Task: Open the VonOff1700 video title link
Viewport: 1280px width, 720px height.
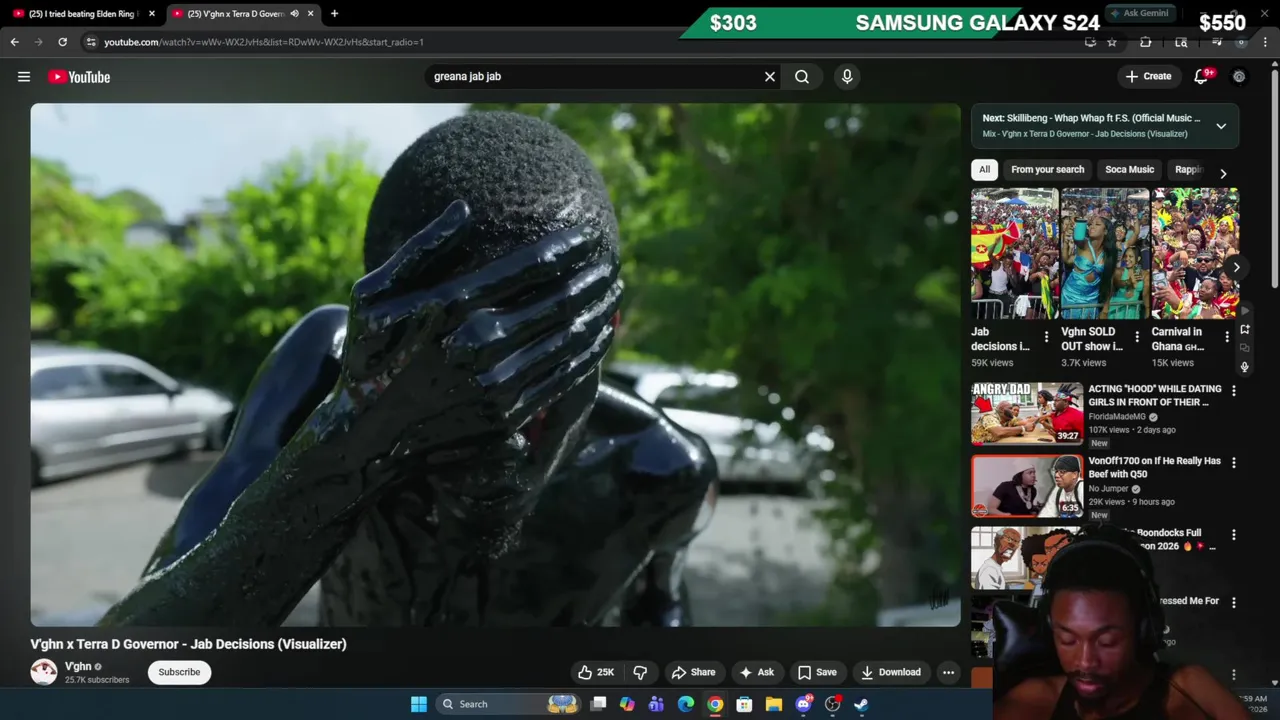Action: point(1154,467)
